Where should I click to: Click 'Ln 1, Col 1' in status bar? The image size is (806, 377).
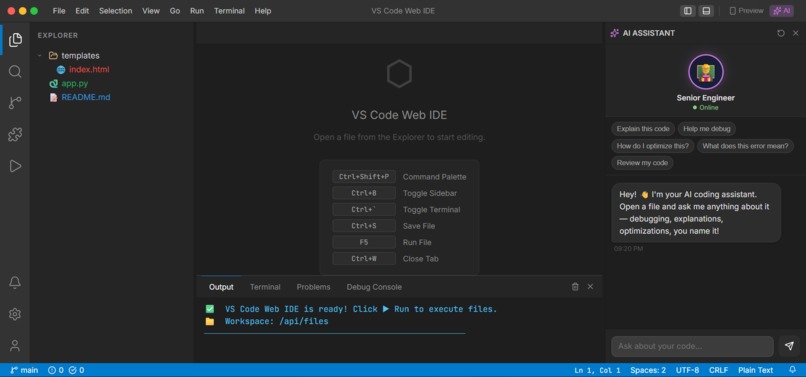[x=597, y=370]
